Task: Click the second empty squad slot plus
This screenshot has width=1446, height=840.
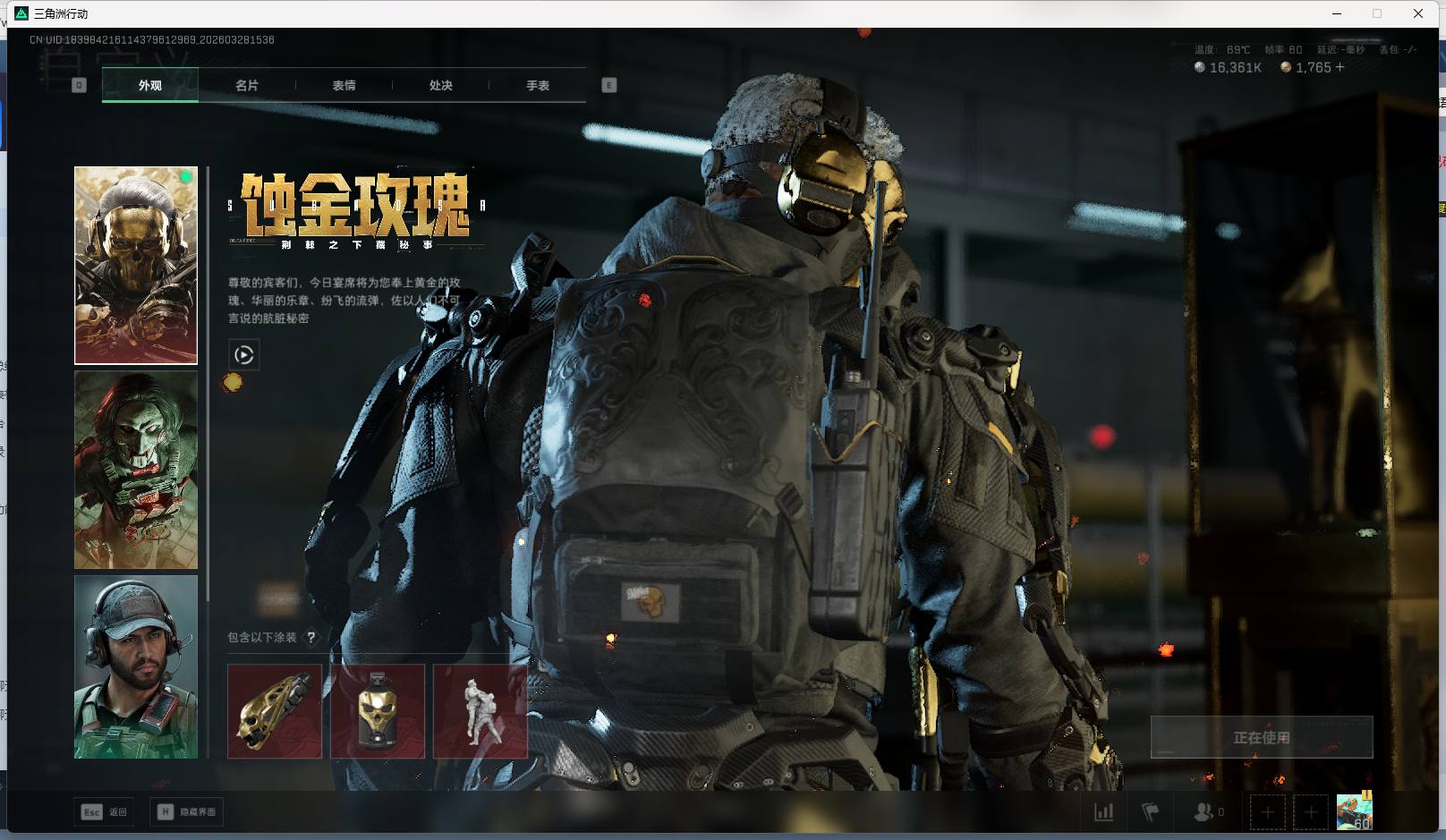Action: (1311, 812)
